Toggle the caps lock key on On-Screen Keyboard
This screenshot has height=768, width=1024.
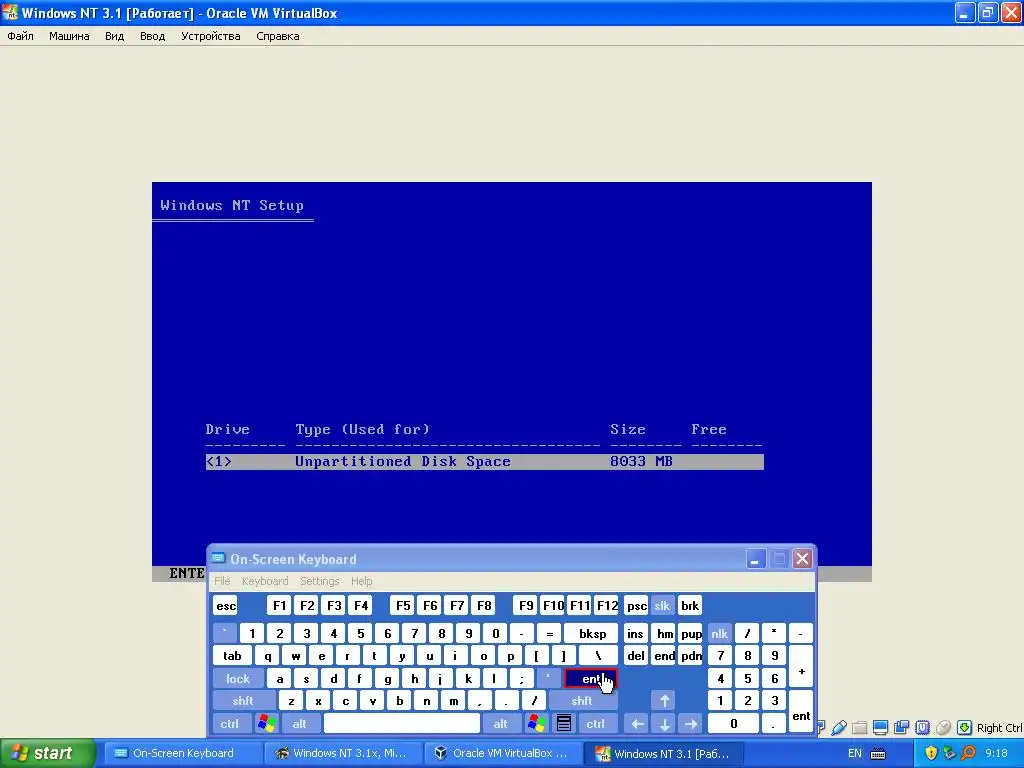click(238, 679)
